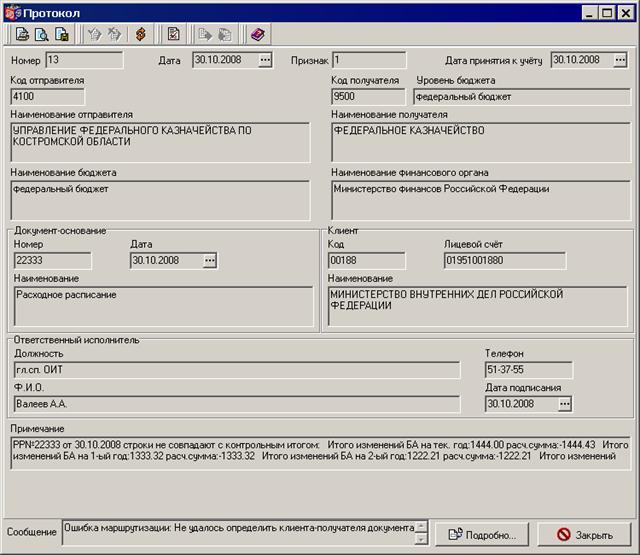Click the Подробно button
640x555 pixels.
[482, 535]
